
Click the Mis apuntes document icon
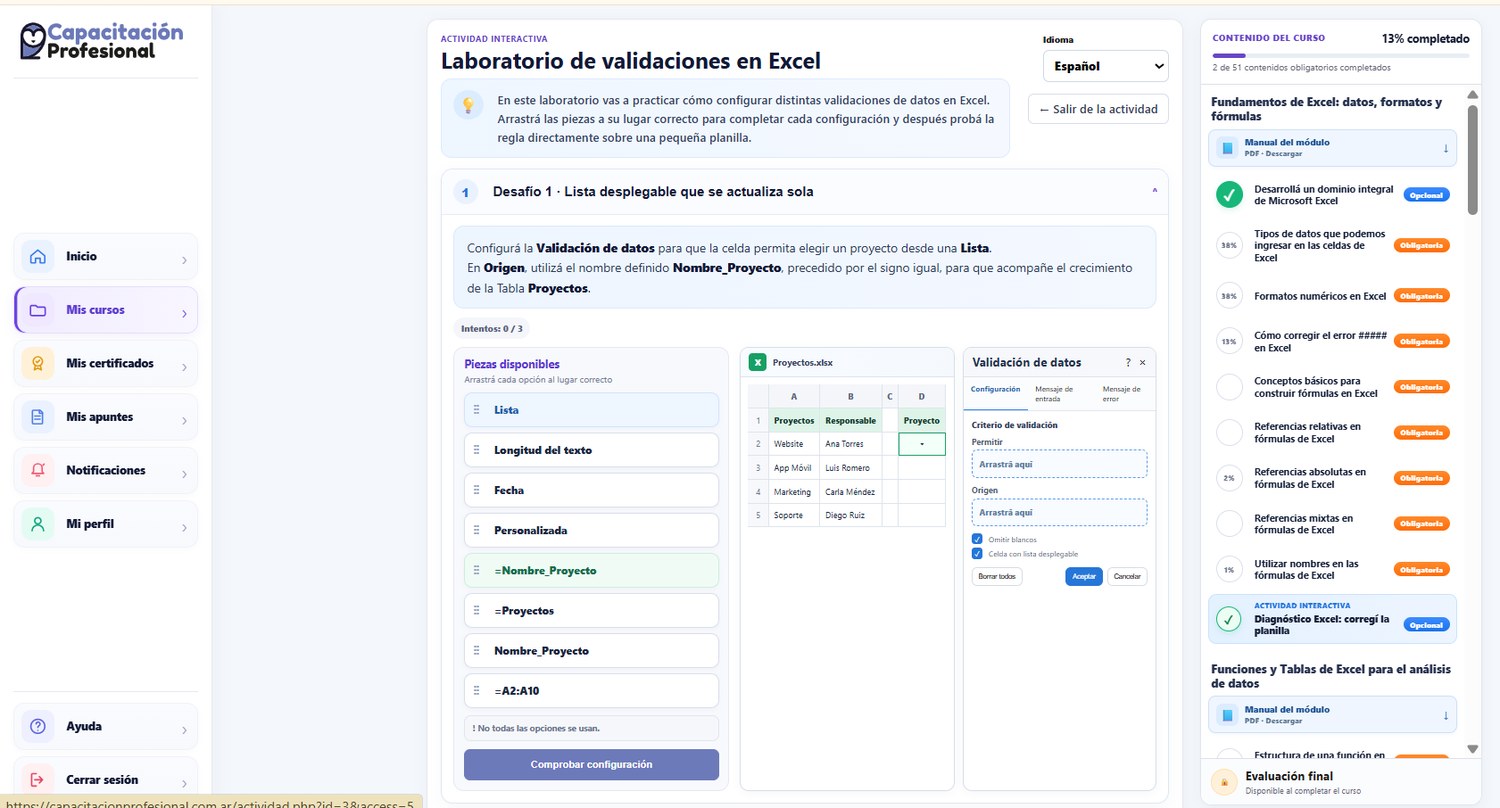38,417
